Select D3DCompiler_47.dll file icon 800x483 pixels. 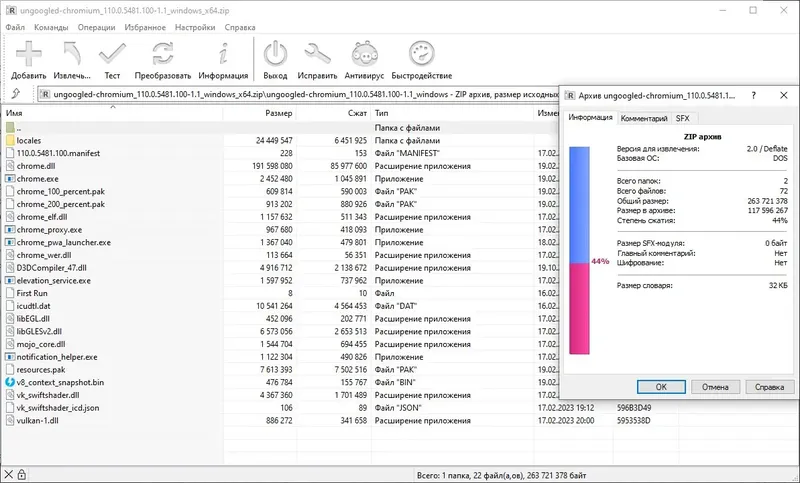coord(10,268)
